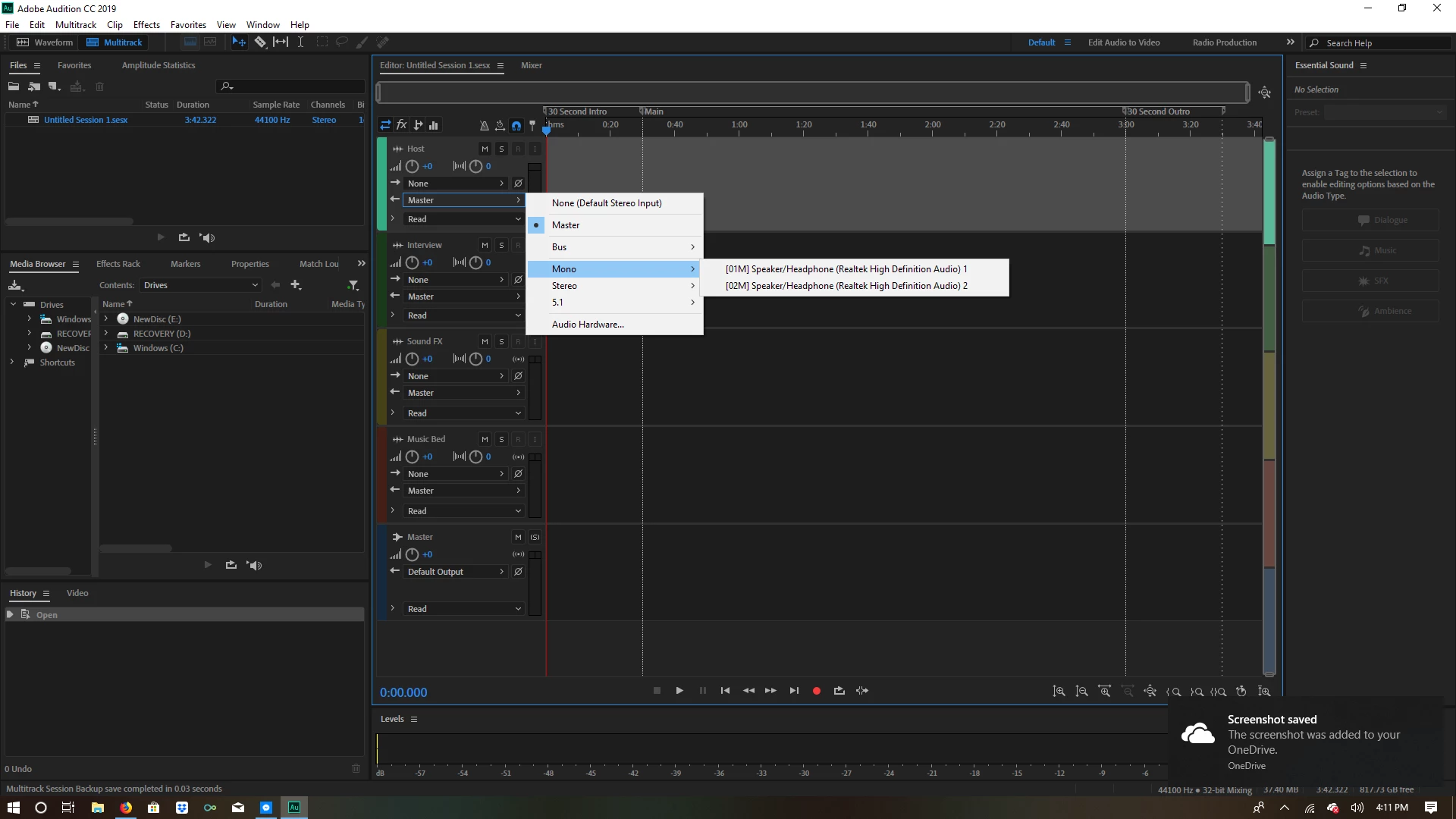Select Audio Hardware... in the popup menu
This screenshot has height=819, width=1456.
pos(588,325)
